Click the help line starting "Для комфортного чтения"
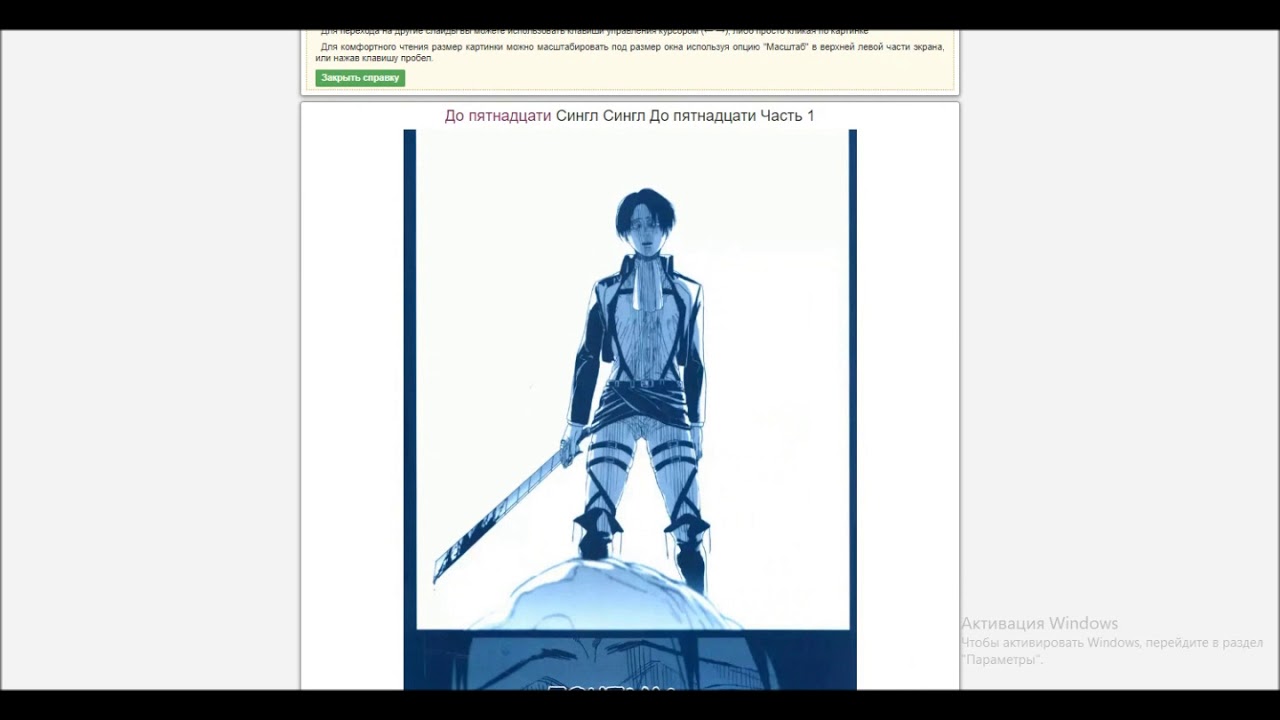Image resolution: width=1280 pixels, height=720 pixels. click(630, 52)
